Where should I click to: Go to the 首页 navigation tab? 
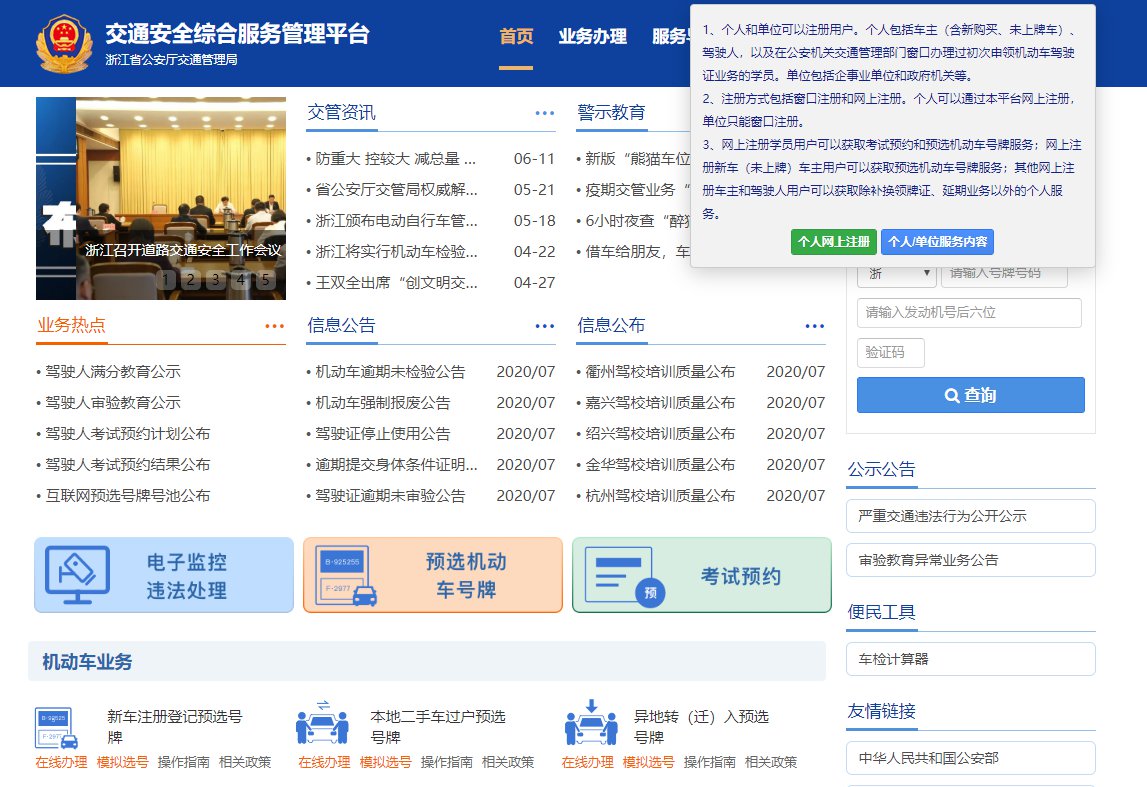pos(516,37)
